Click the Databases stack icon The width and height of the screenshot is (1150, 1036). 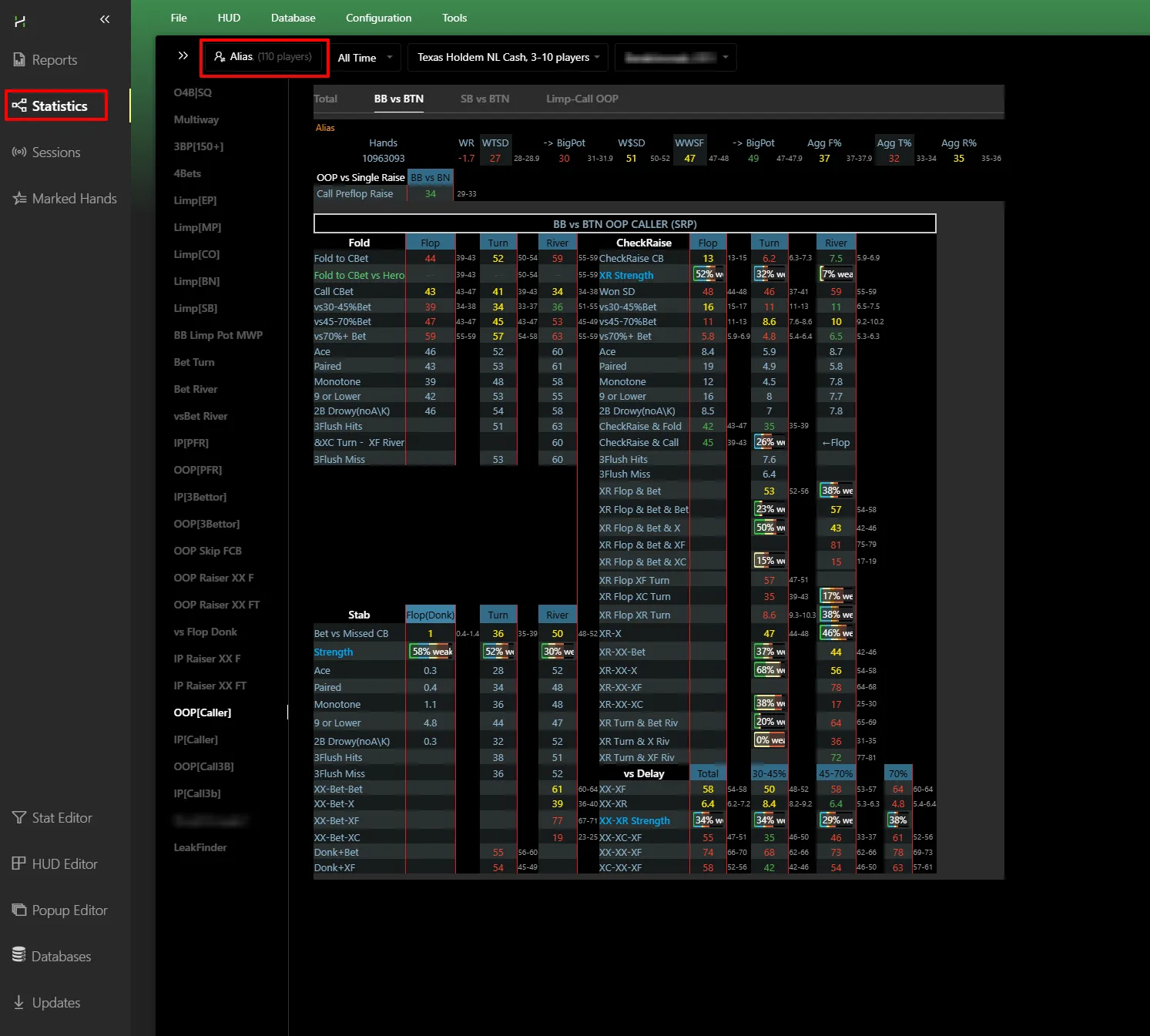[x=20, y=955]
